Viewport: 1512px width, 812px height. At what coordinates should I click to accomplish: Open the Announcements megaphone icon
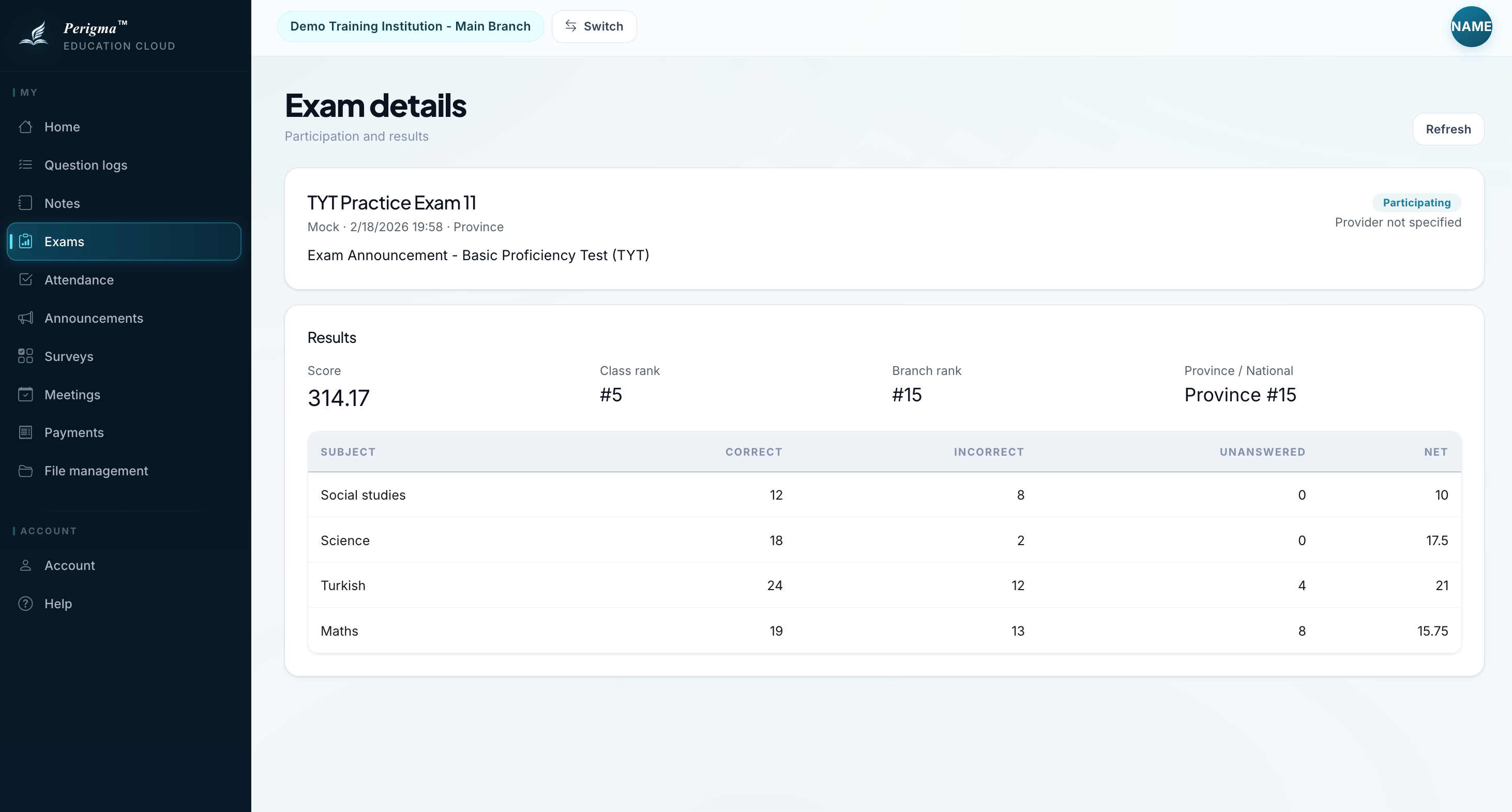(25, 318)
